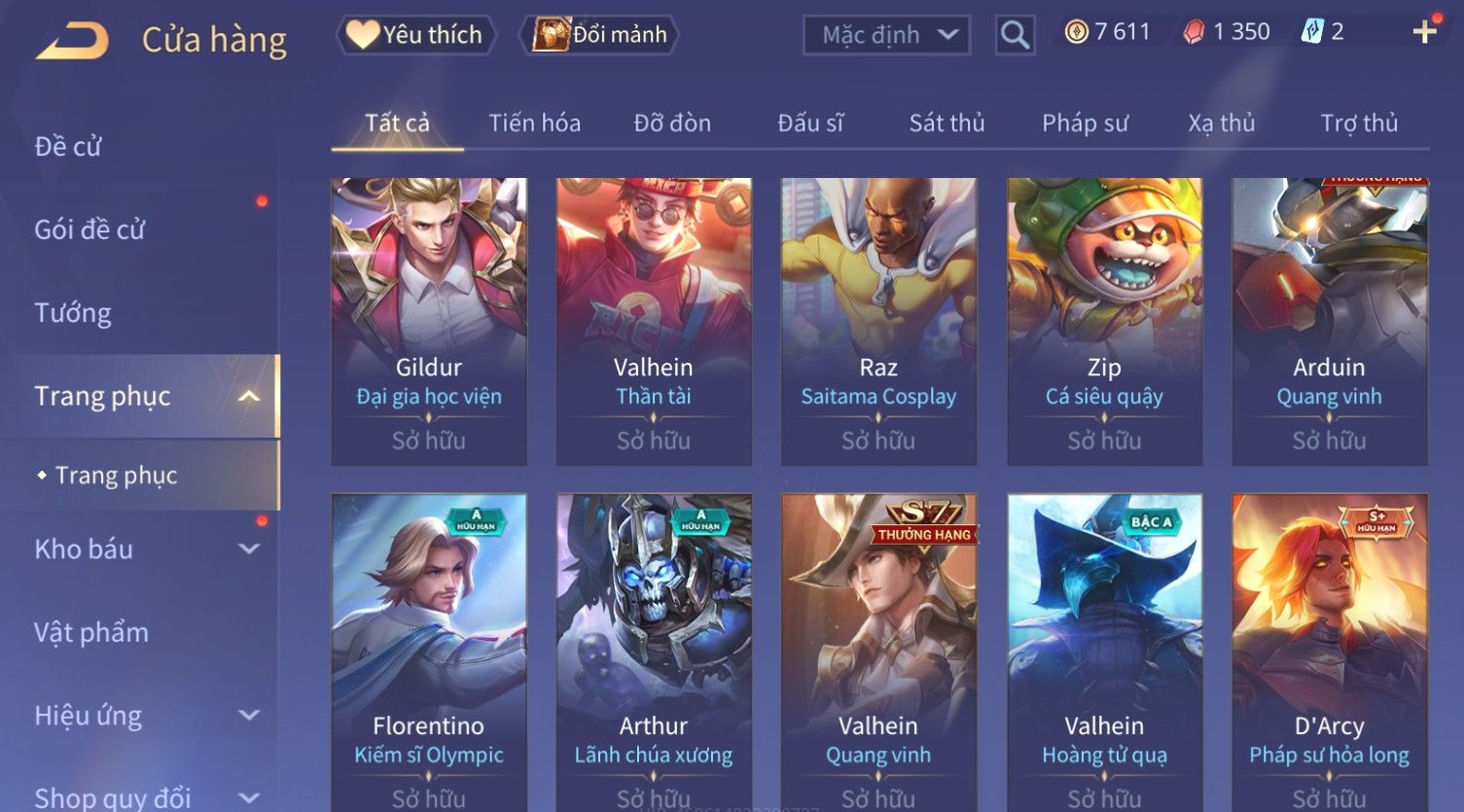Switch to the Pháp sư tab
Image resolution: width=1464 pixels, height=812 pixels.
click(1085, 123)
